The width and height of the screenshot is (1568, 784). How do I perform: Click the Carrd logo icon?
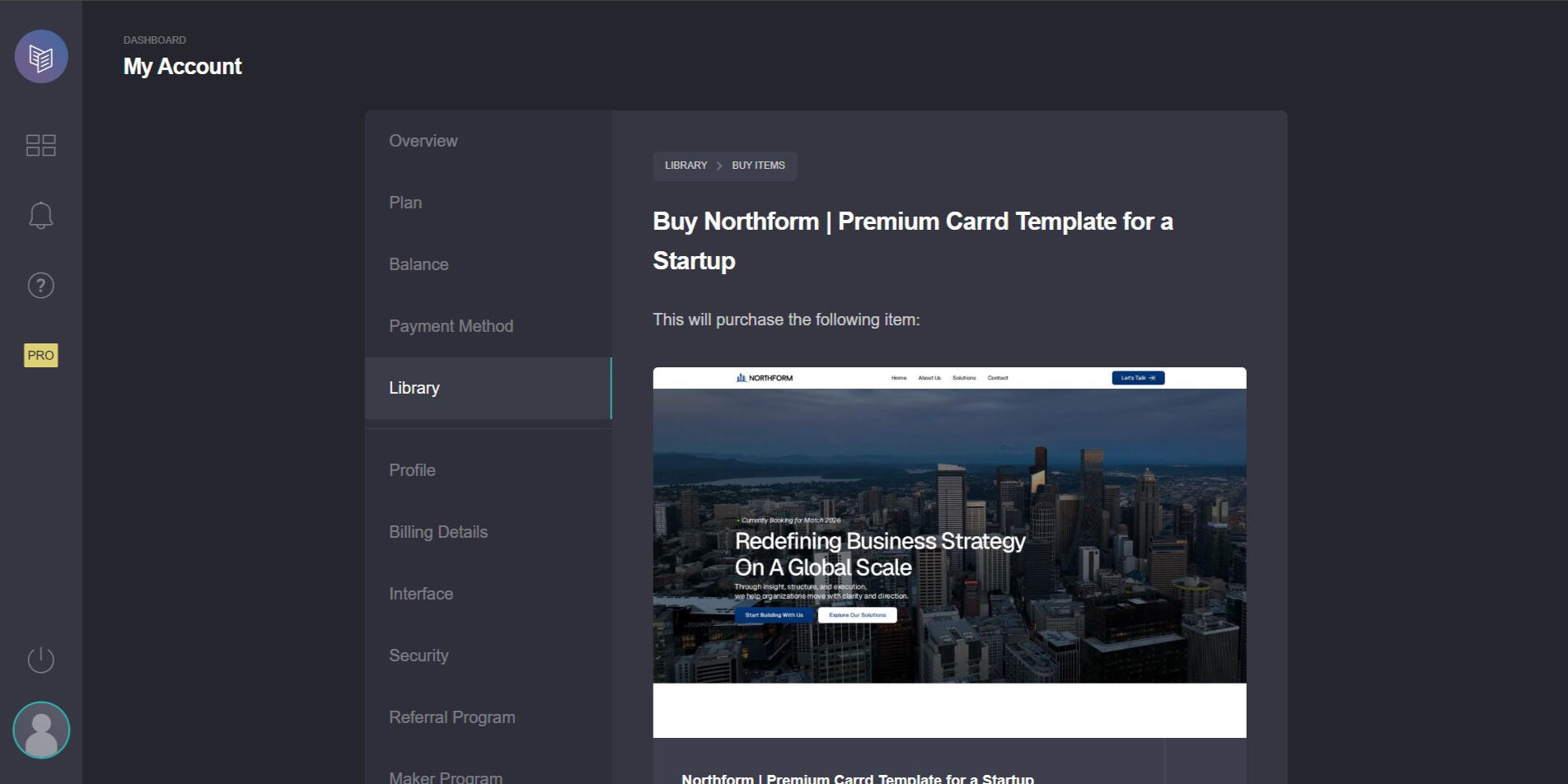click(41, 57)
